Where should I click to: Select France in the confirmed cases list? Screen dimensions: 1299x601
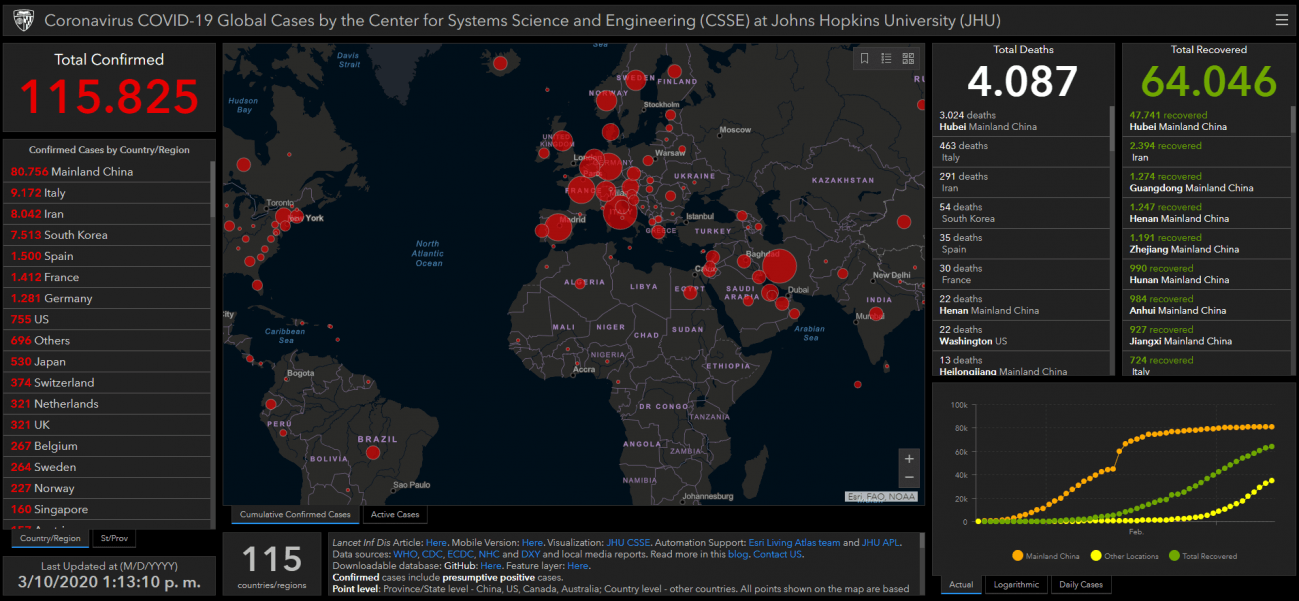click(107, 277)
